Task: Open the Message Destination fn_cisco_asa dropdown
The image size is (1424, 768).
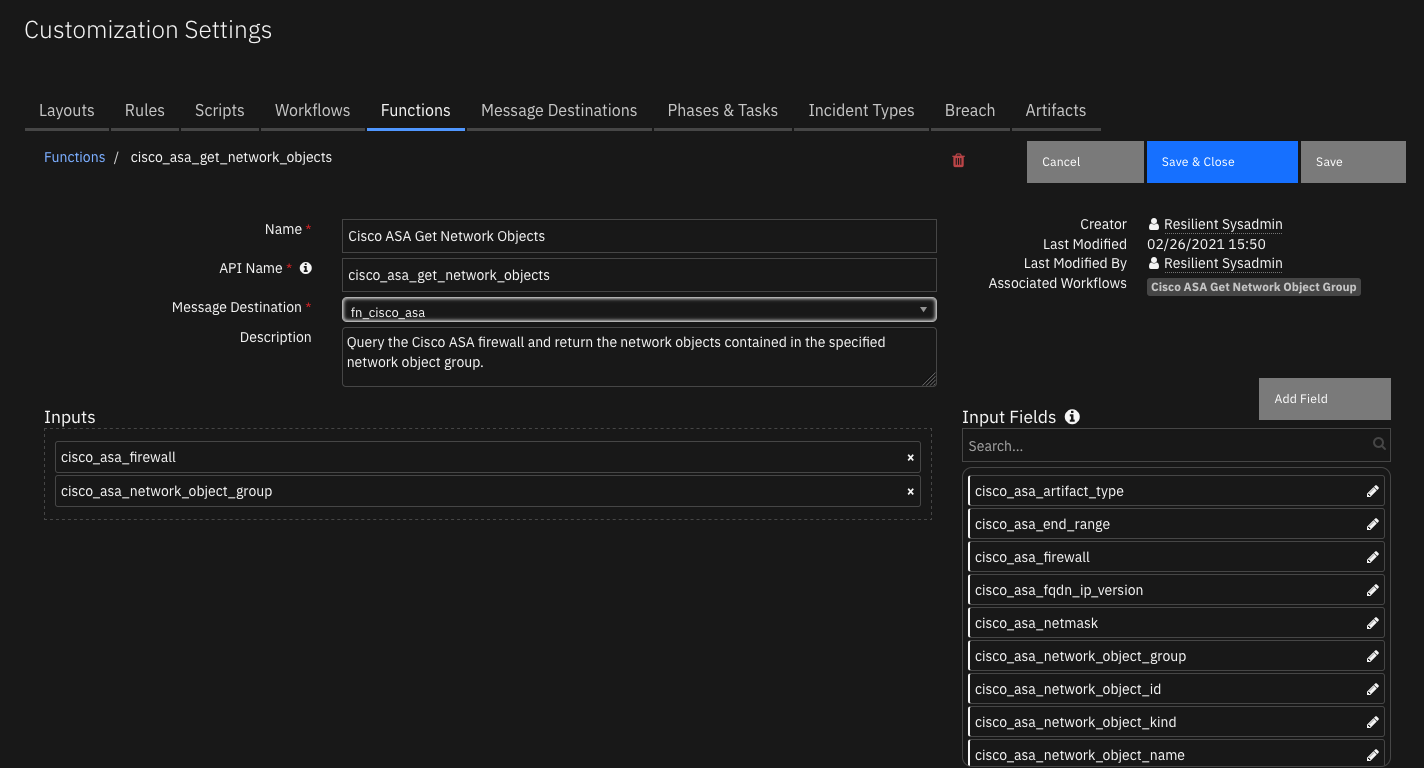Action: 639,309
